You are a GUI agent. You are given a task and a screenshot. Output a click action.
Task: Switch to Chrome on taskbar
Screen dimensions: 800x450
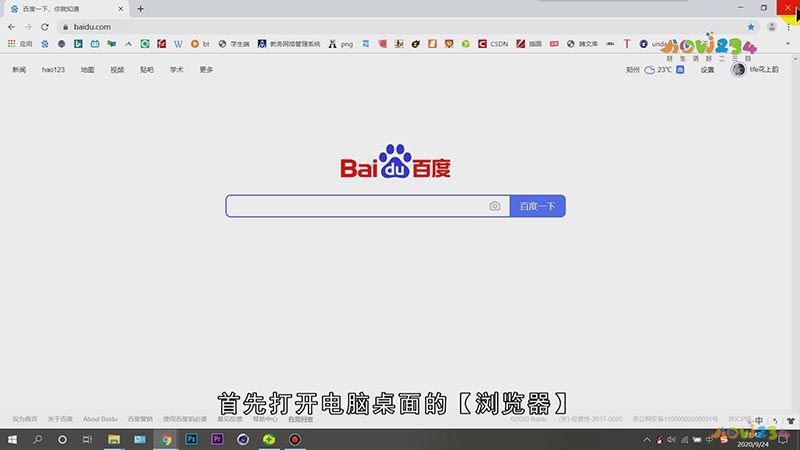tap(166, 439)
